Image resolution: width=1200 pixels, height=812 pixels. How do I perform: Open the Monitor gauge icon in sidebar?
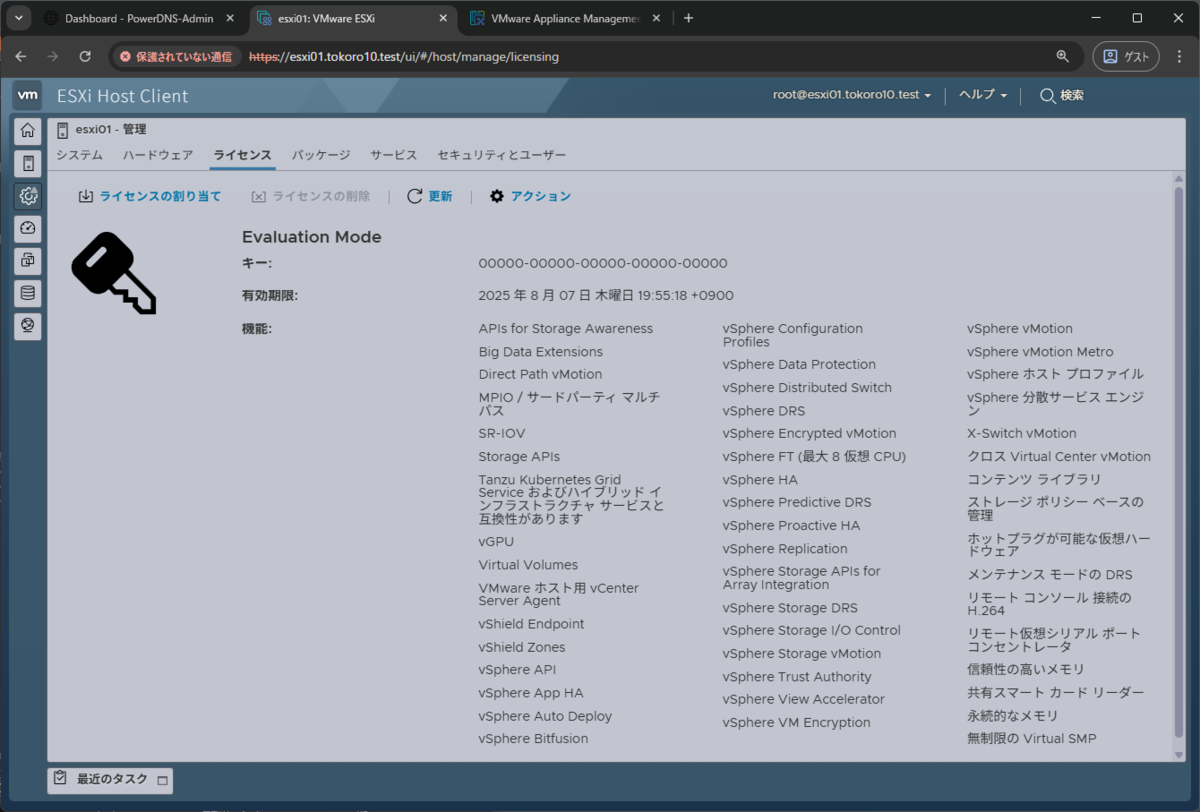click(28, 228)
